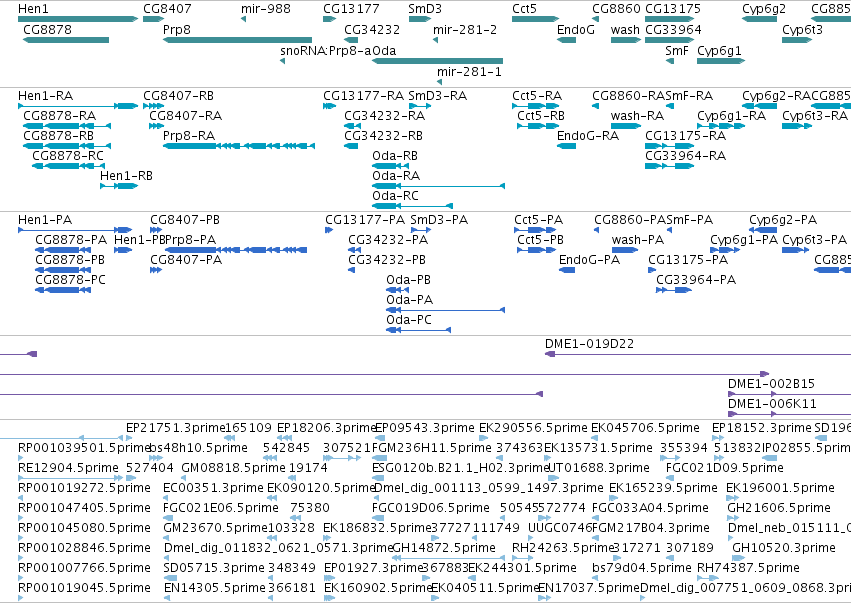The width and height of the screenshot is (851, 603).
Task: Click the CG33964 gene label
Action: pos(673,30)
